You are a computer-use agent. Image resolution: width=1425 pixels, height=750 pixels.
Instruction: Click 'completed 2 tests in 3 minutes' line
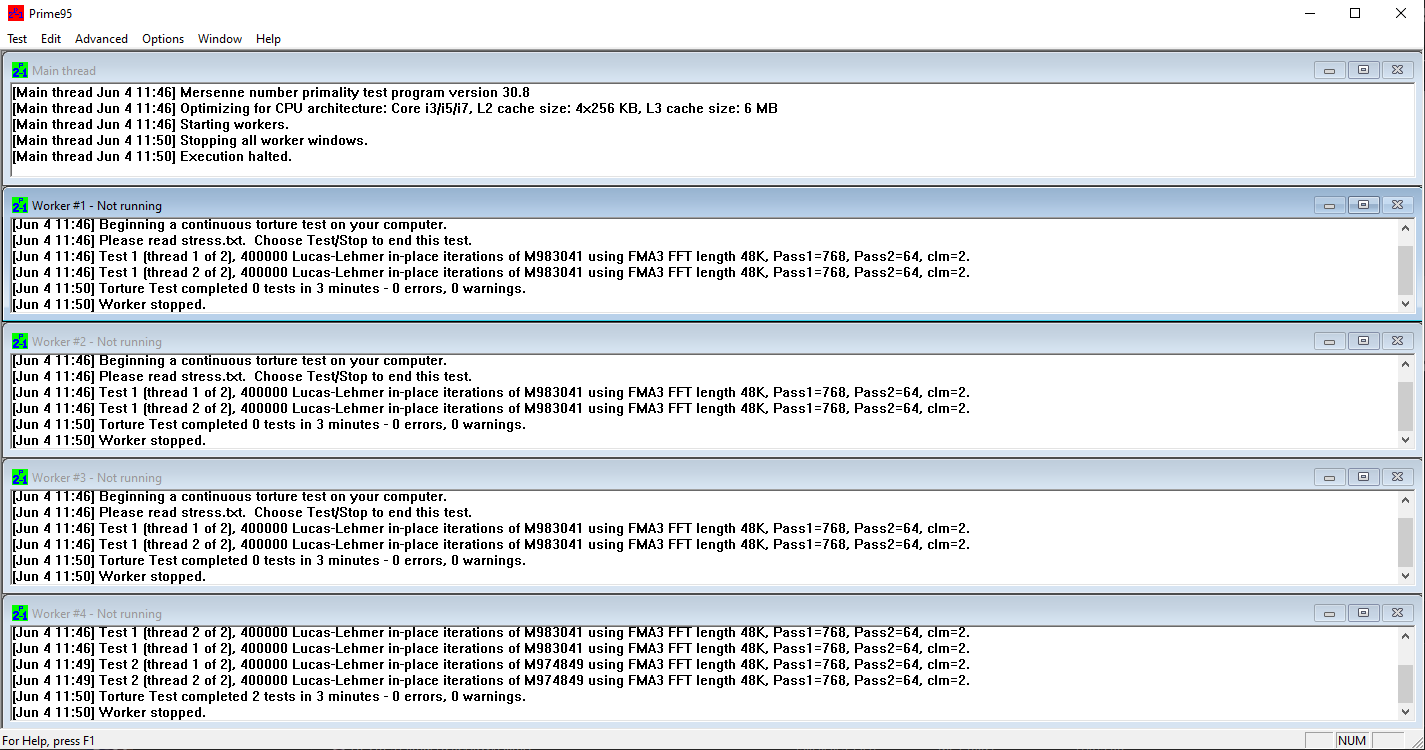coord(269,696)
